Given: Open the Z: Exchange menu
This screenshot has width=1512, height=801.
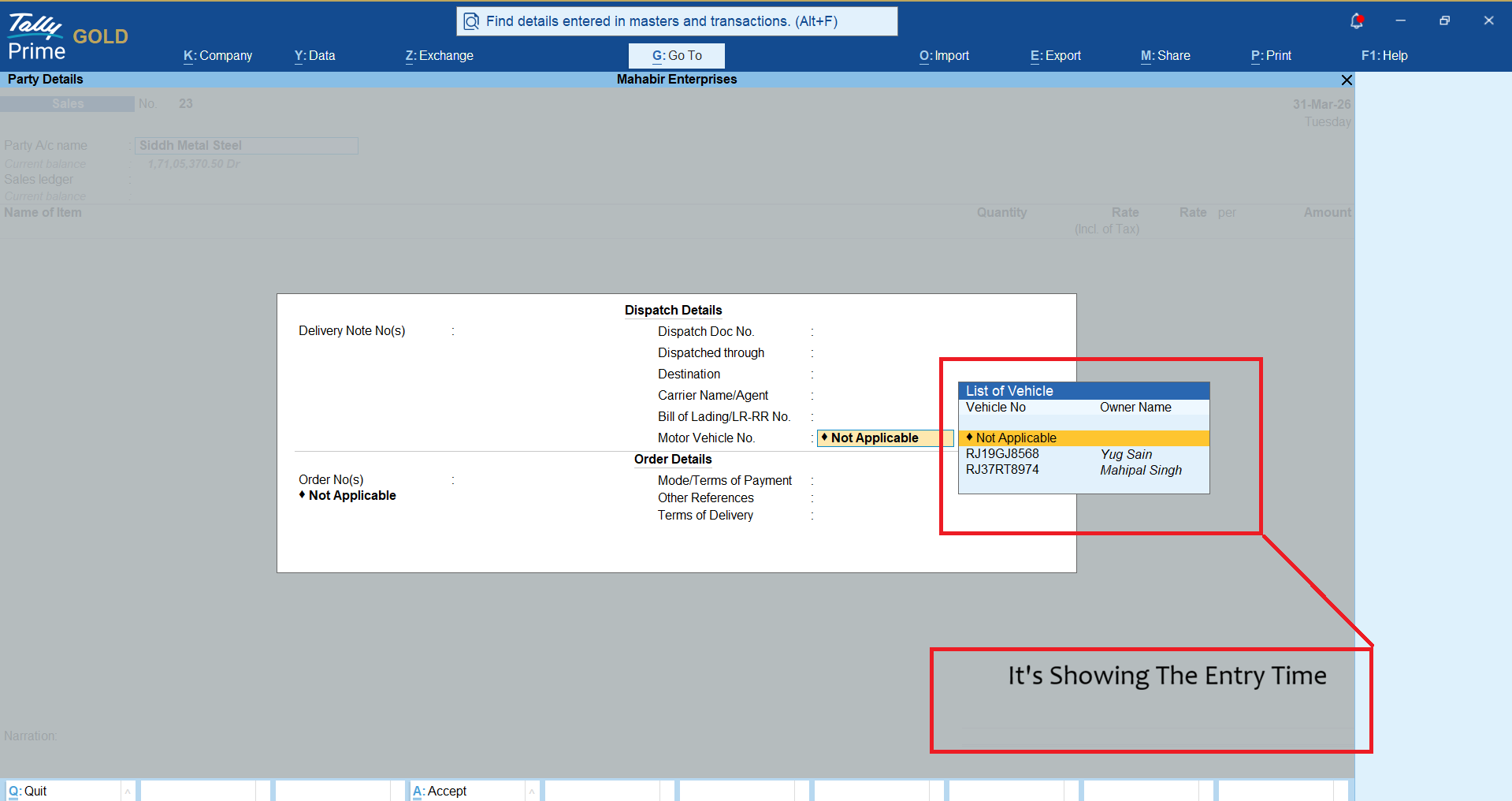Looking at the screenshot, I should (440, 56).
